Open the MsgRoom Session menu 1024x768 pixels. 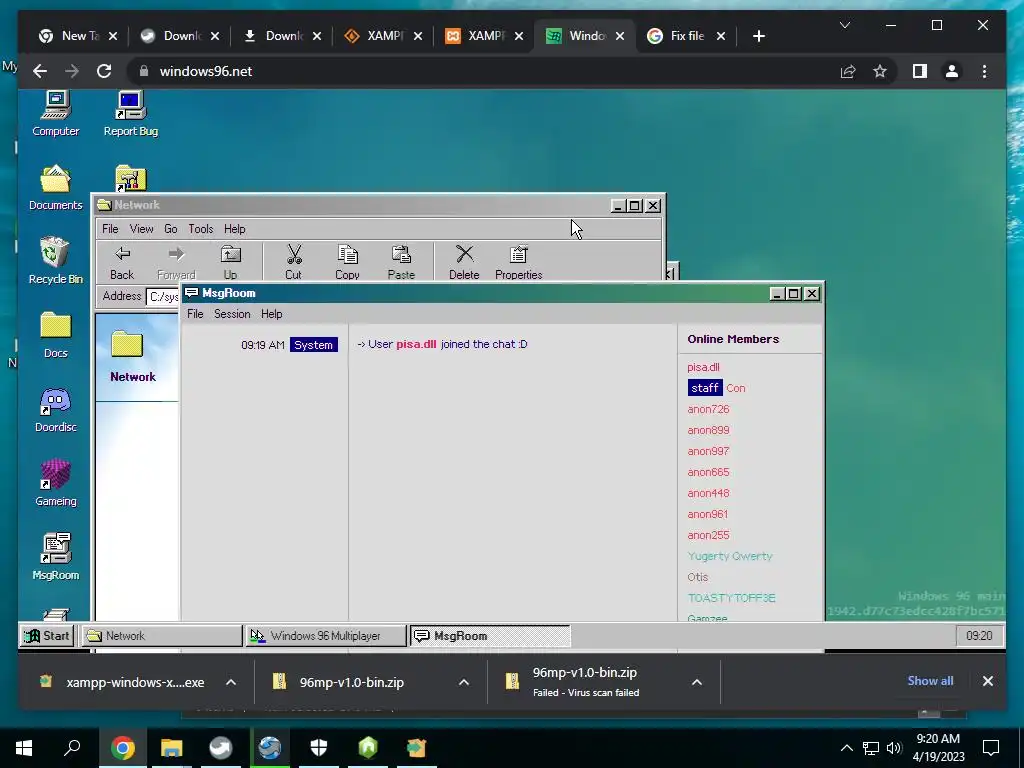(232, 313)
